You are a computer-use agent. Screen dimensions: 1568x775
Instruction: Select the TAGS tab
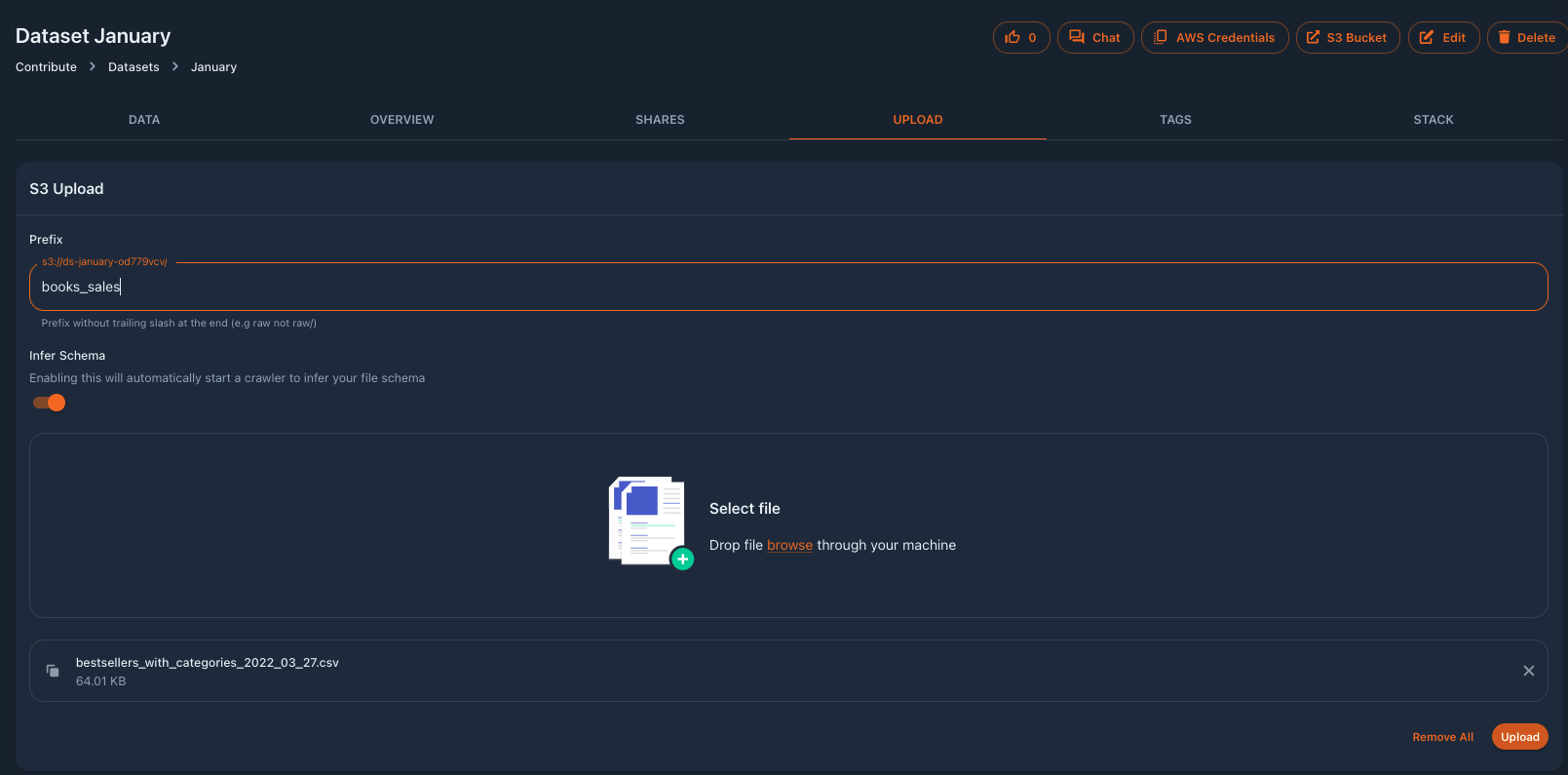click(x=1175, y=120)
